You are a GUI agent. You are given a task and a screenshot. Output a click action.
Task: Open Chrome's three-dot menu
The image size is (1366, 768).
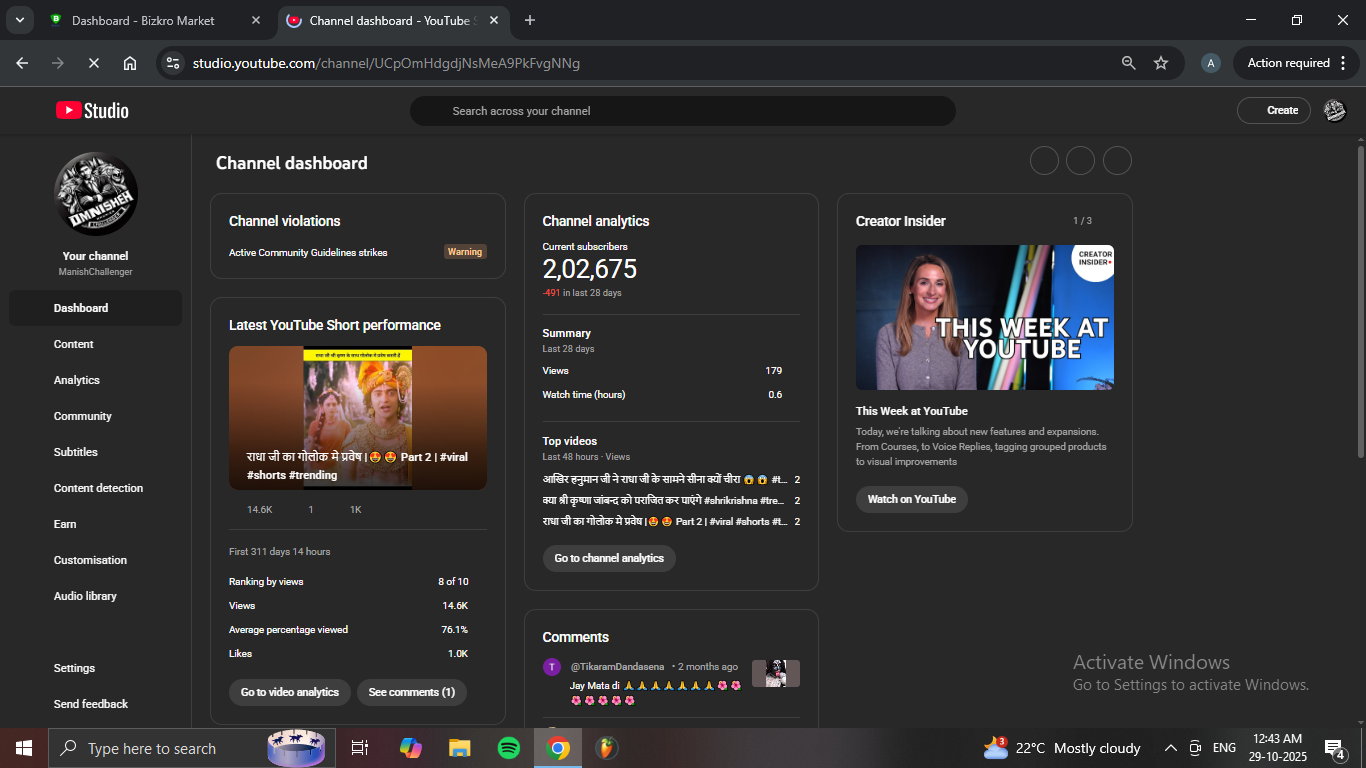pos(1340,63)
